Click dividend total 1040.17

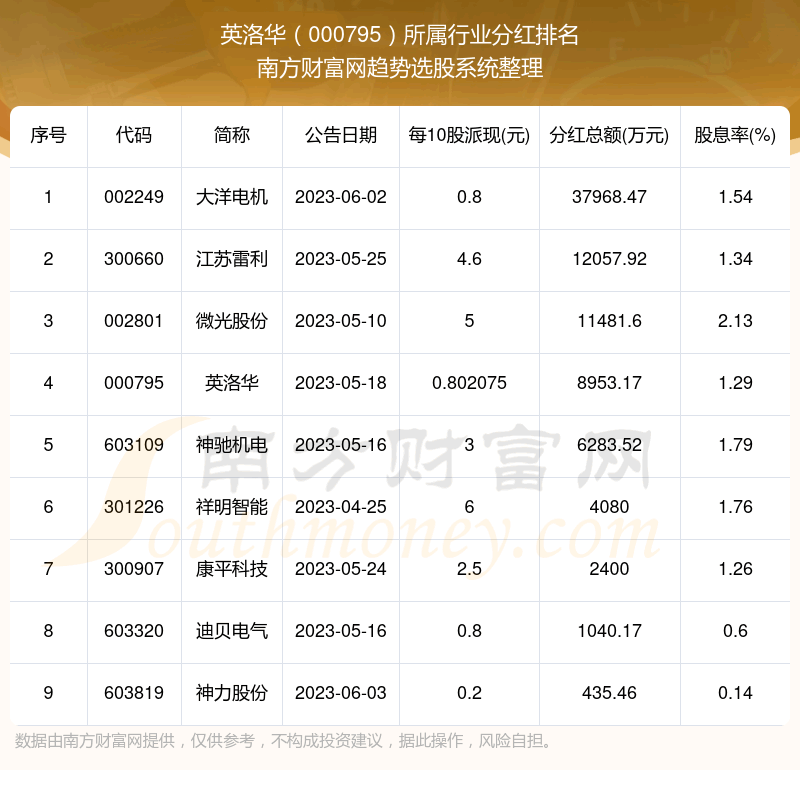click(609, 631)
